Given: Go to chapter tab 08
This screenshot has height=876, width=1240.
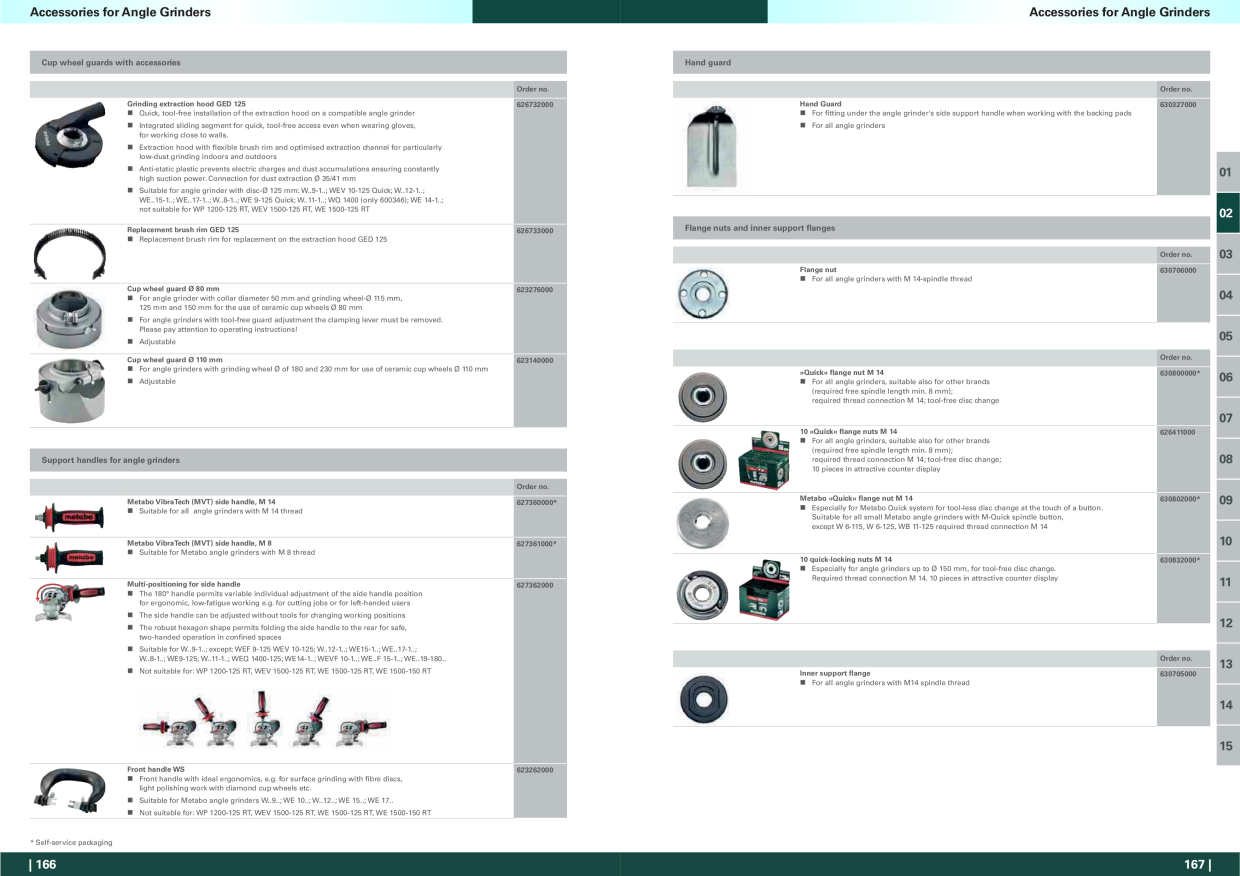Looking at the screenshot, I should coord(1227,459).
